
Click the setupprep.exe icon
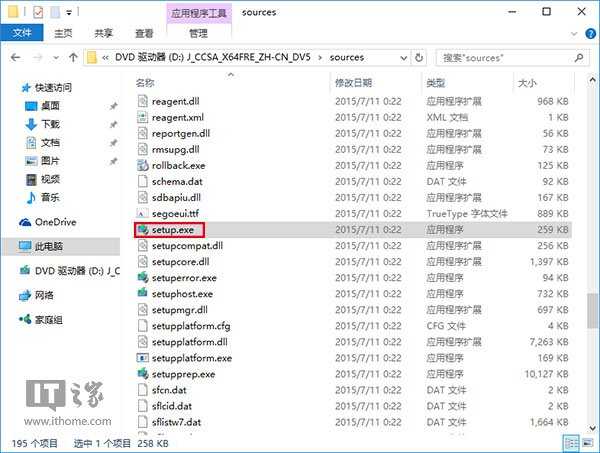(x=143, y=374)
